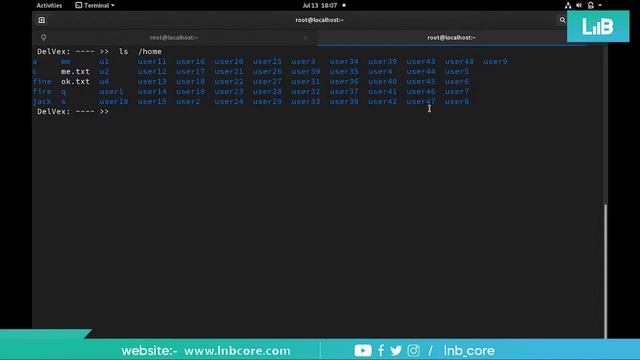Expand the system menu arrow in top bar
This screenshot has height=360, width=640.
coord(600,5)
